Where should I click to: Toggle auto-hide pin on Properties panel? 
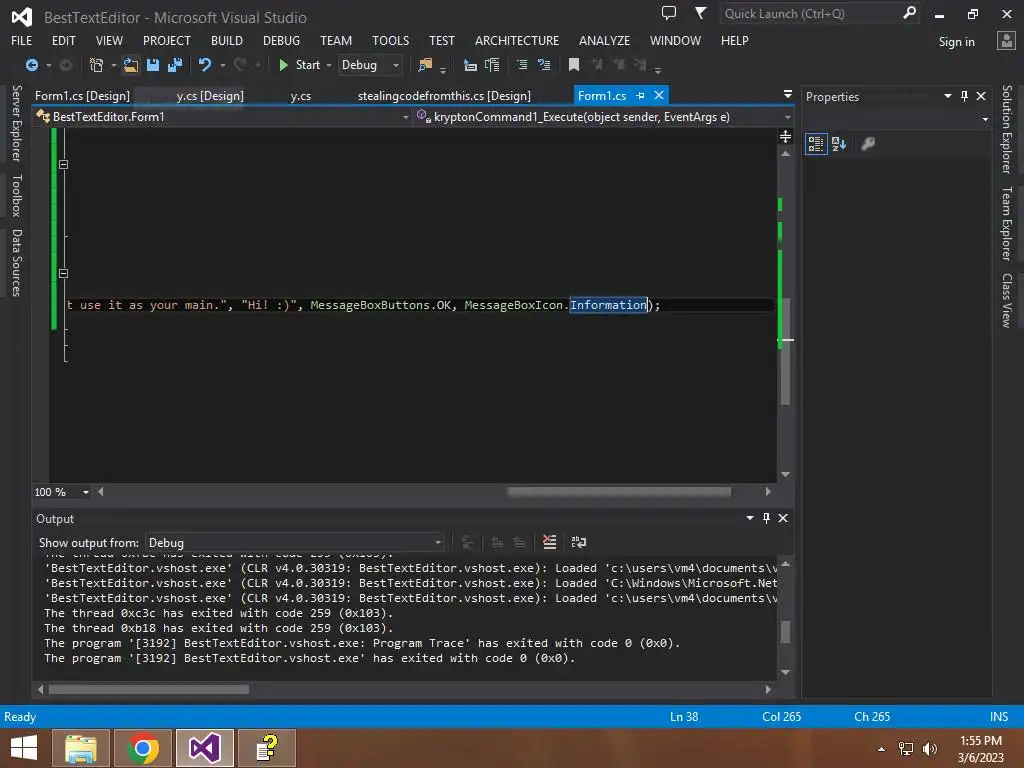point(965,96)
